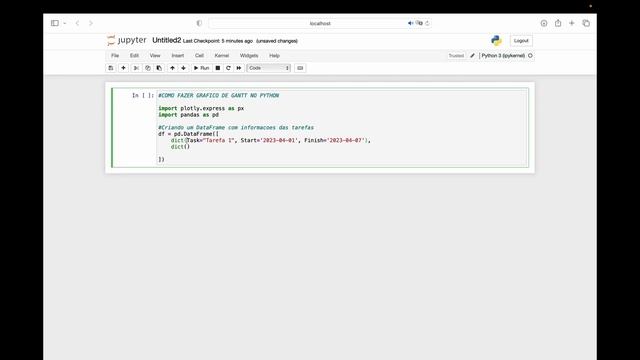Open the Safari share button
Viewport: 640px width, 360px height.
558,23
